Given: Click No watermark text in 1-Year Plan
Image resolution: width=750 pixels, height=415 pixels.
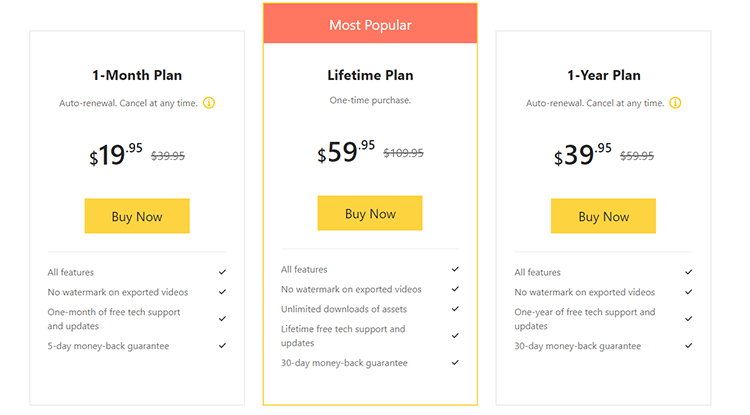Looking at the screenshot, I should coord(585,292).
